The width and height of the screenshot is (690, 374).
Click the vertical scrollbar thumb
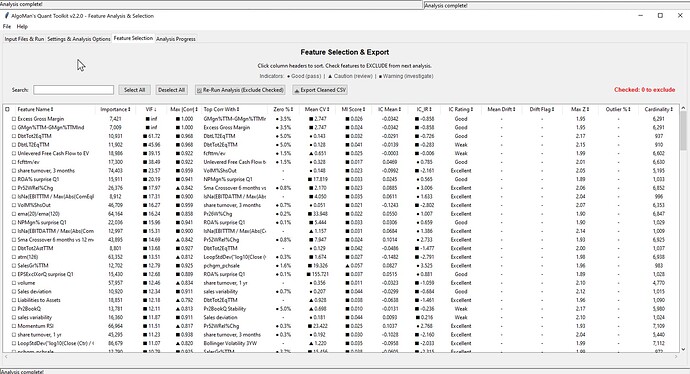pos(683,130)
